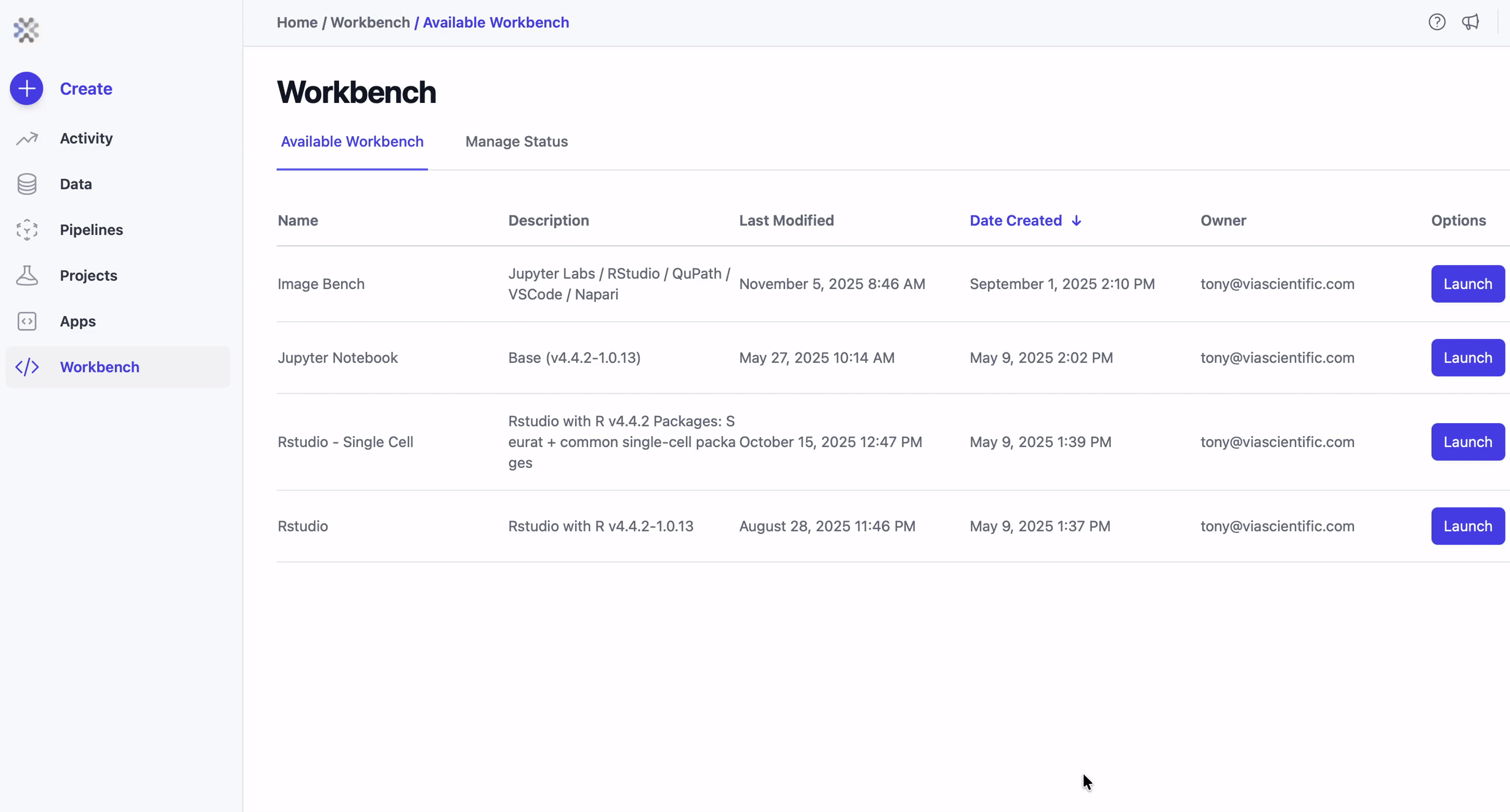Click the announcements megaphone icon

pos(1470,22)
